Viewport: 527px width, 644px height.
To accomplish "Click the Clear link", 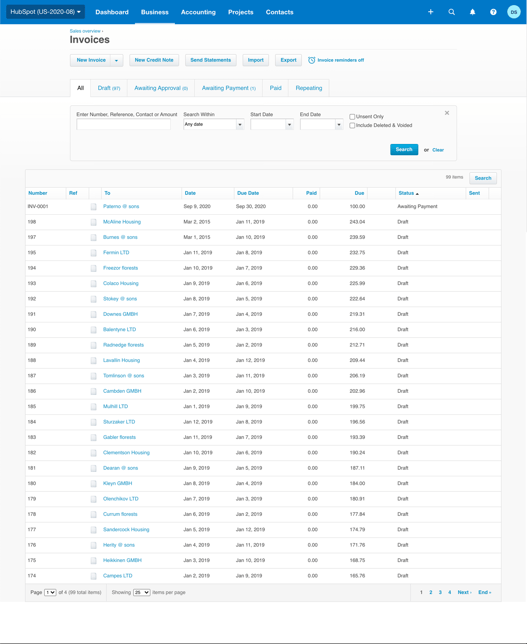I will click(438, 150).
